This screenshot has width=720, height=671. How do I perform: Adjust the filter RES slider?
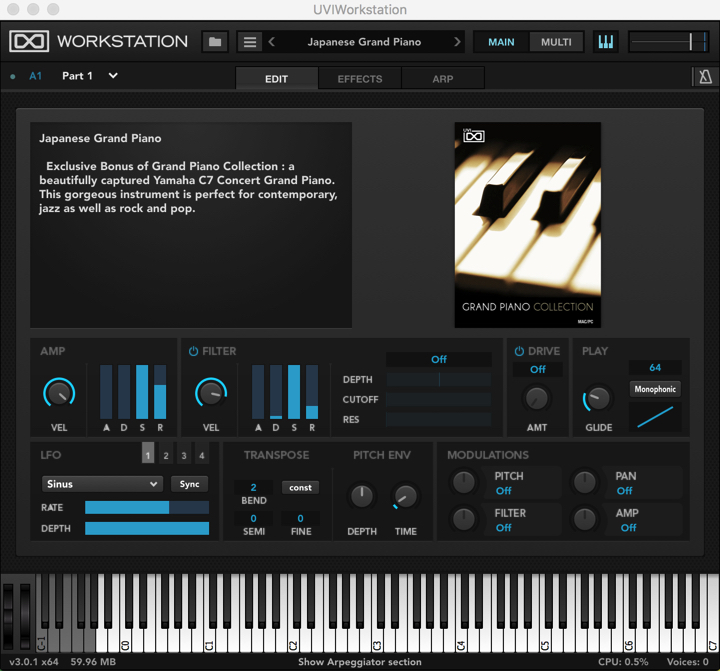point(439,419)
